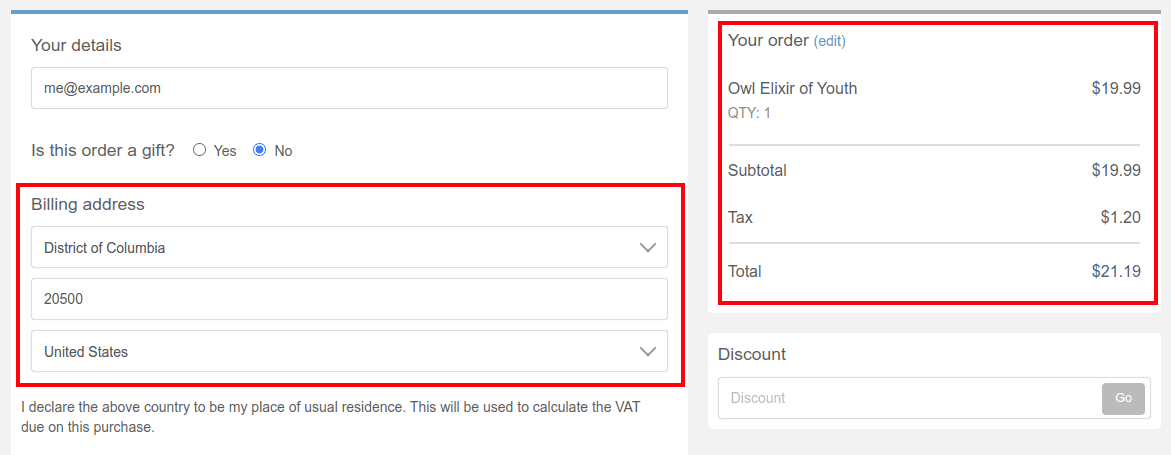Select the No gift radio button
Screen dimensions: 1171x455
(x=260, y=150)
